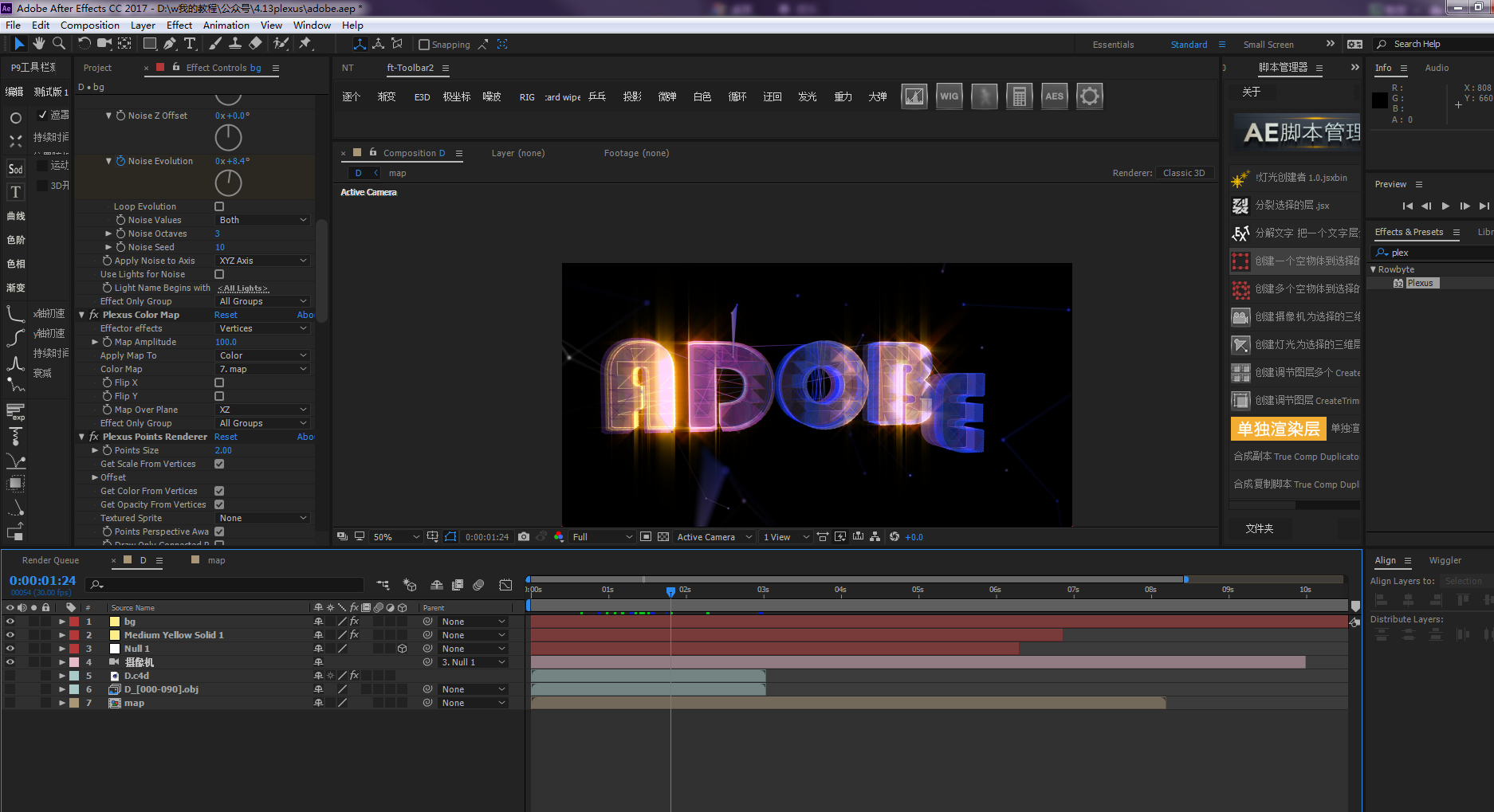Enable the Loop Evolution checkbox
The image size is (1494, 812).
[219, 206]
